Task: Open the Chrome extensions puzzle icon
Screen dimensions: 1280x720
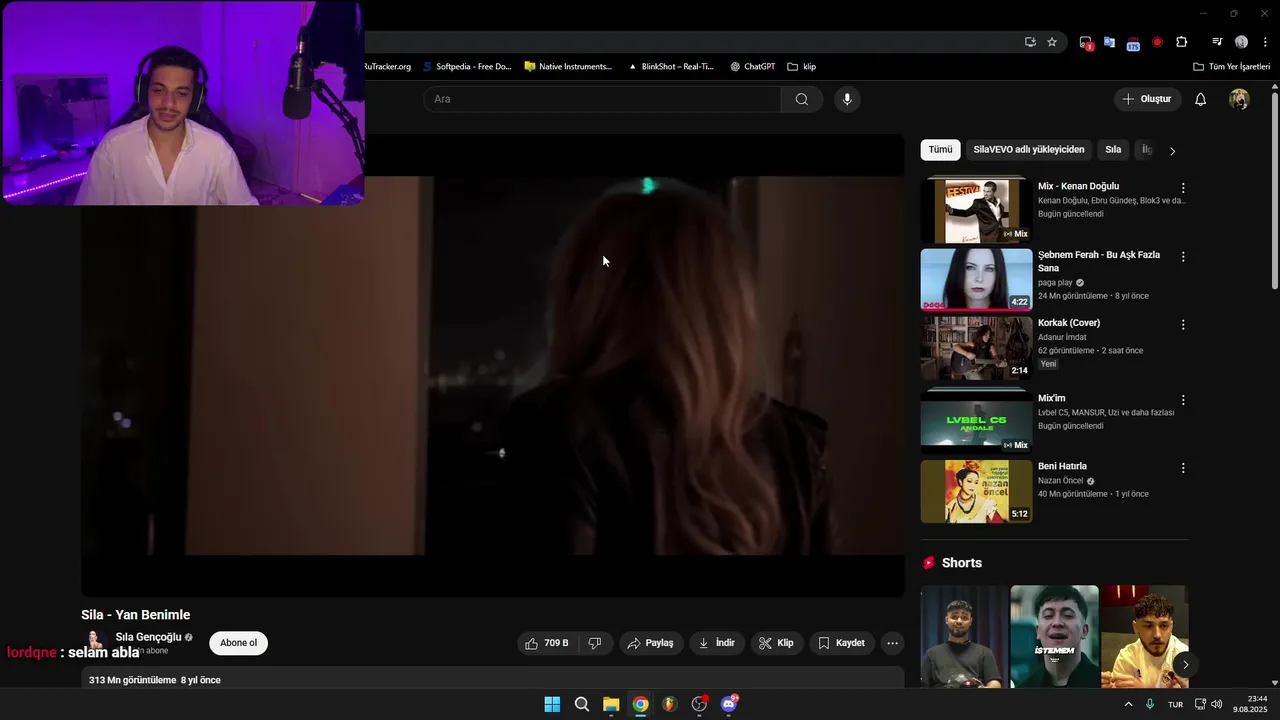Action: coord(1182,42)
